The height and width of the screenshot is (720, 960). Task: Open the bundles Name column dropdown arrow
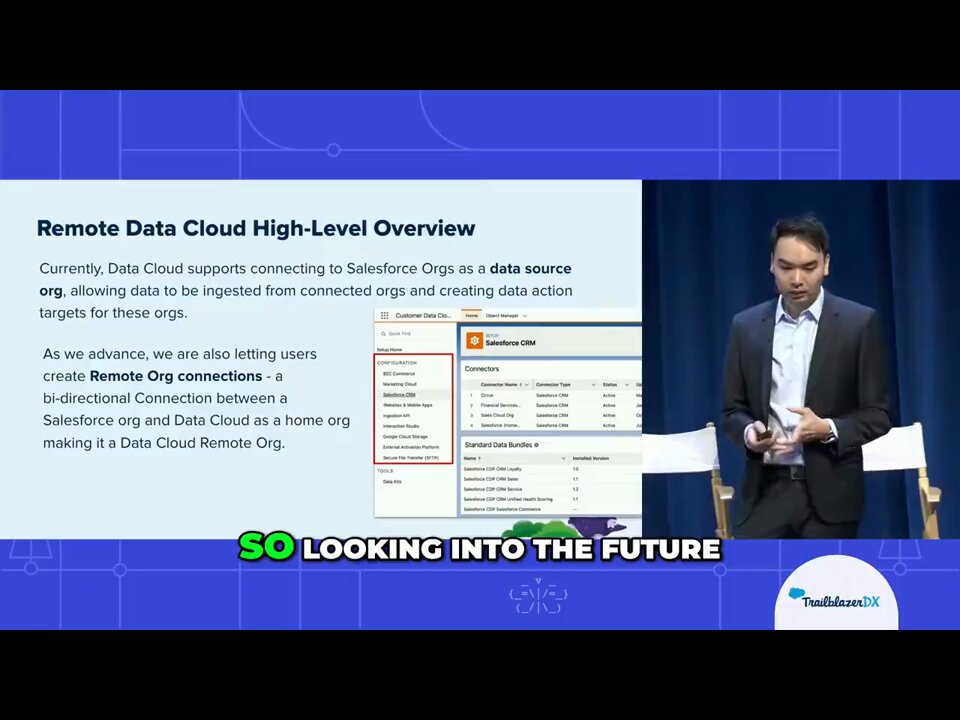(x=563, y=458)
